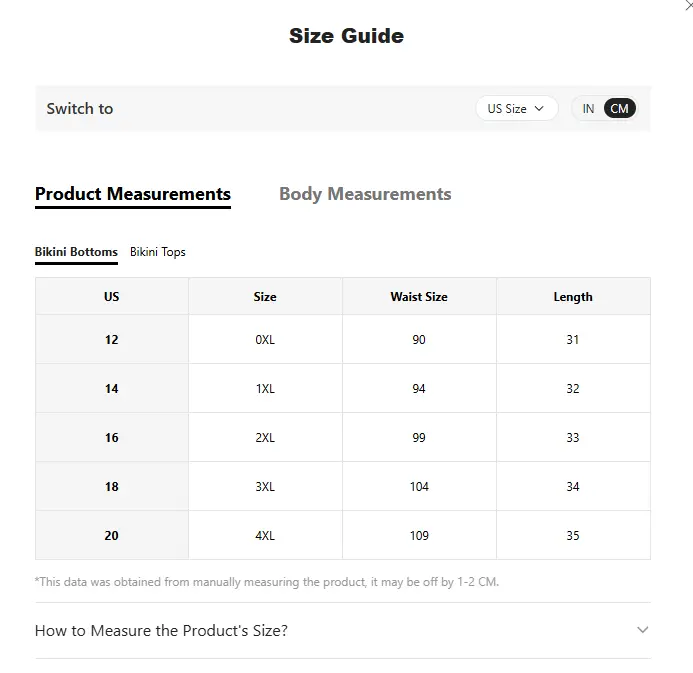Screen dimensions: 693x673
Task: Close the Size Guide dialog
Action: pyautogui.click(x=688, y=5)
